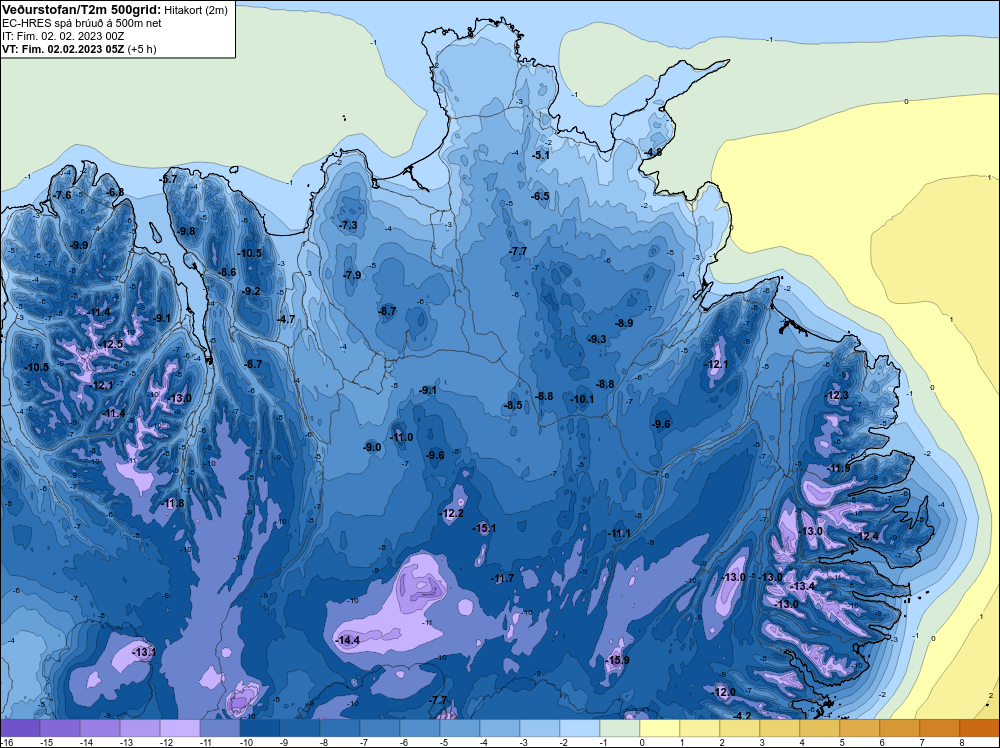Click the -12.4 temperature value
This screenshot has width=1000, height=748.
point(867,536)
